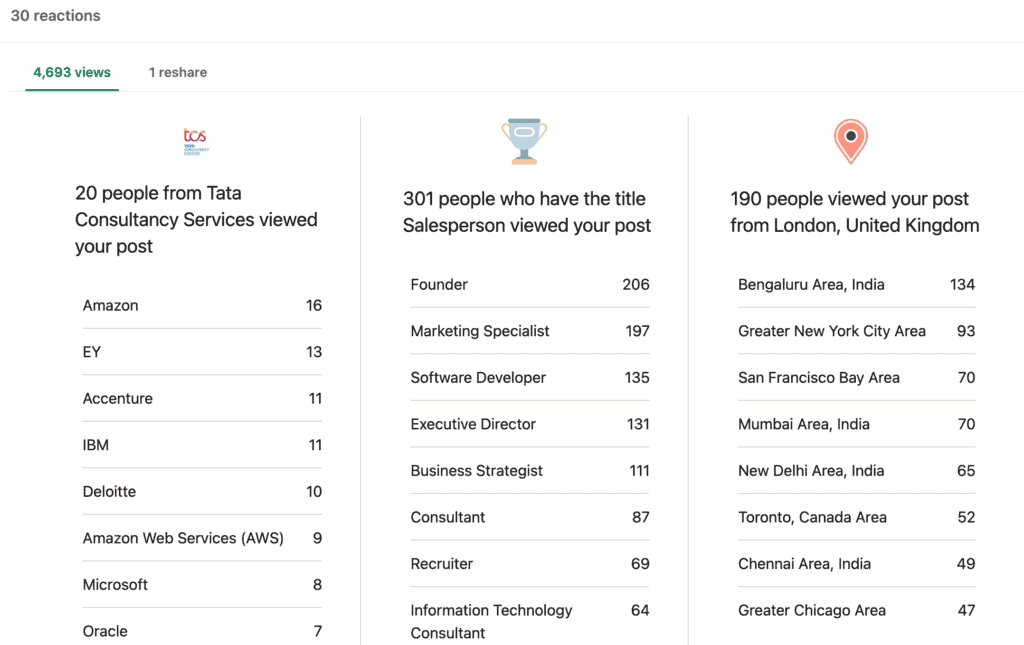Select the EY company row
Viewport: 1024px width, 645px height.
tap(202, 352)
